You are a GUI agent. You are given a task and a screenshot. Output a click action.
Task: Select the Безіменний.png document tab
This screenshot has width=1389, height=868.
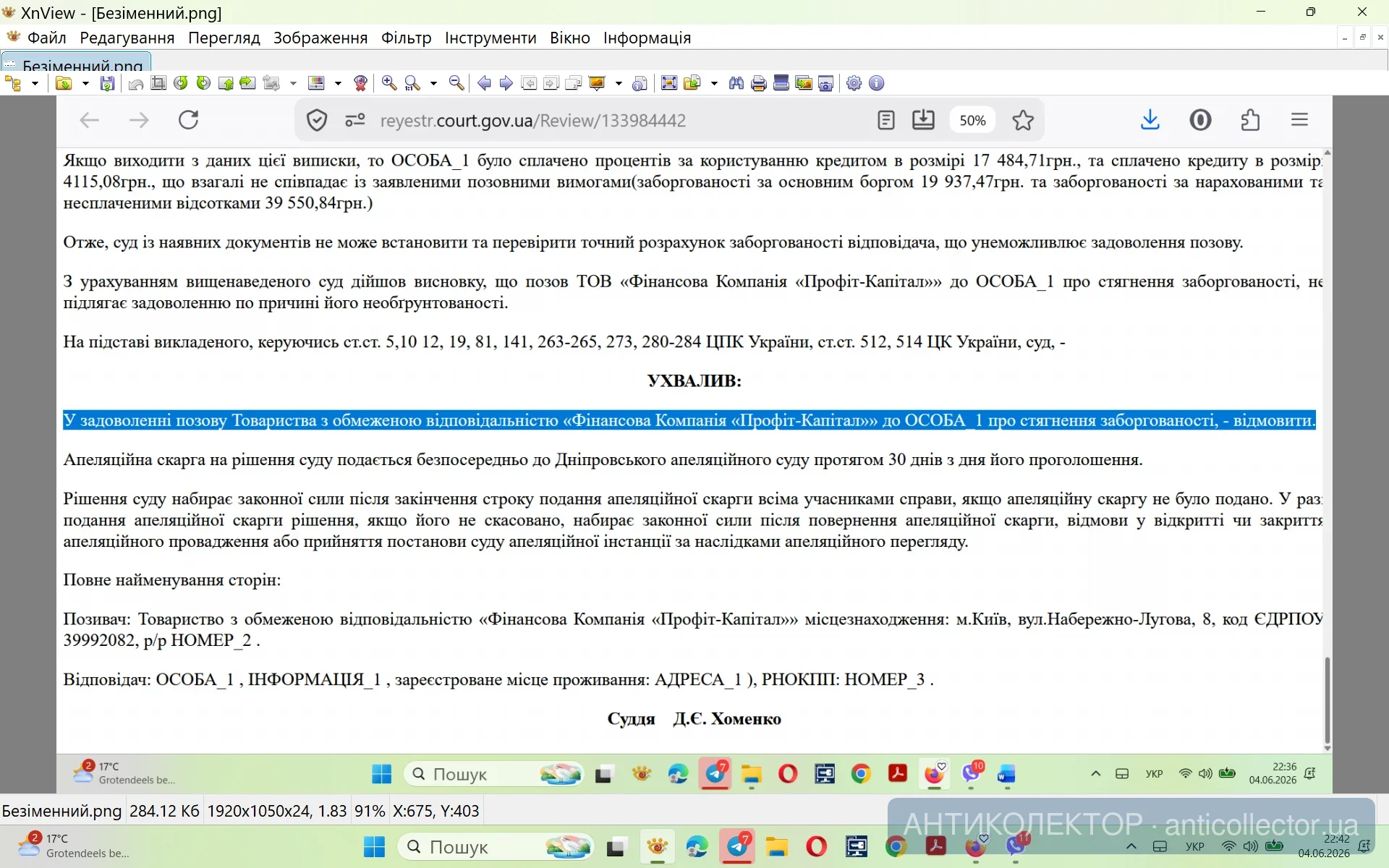76,62
